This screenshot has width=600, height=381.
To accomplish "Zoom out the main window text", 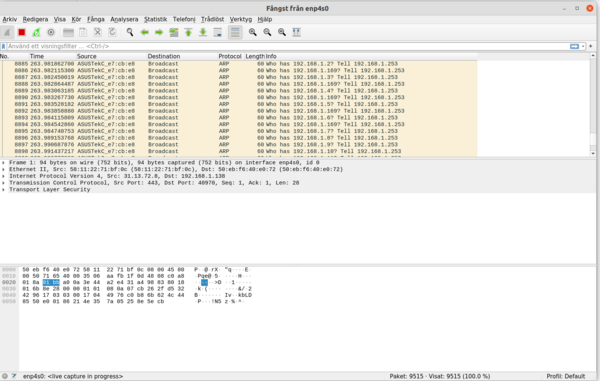I will tap(267, 33).
